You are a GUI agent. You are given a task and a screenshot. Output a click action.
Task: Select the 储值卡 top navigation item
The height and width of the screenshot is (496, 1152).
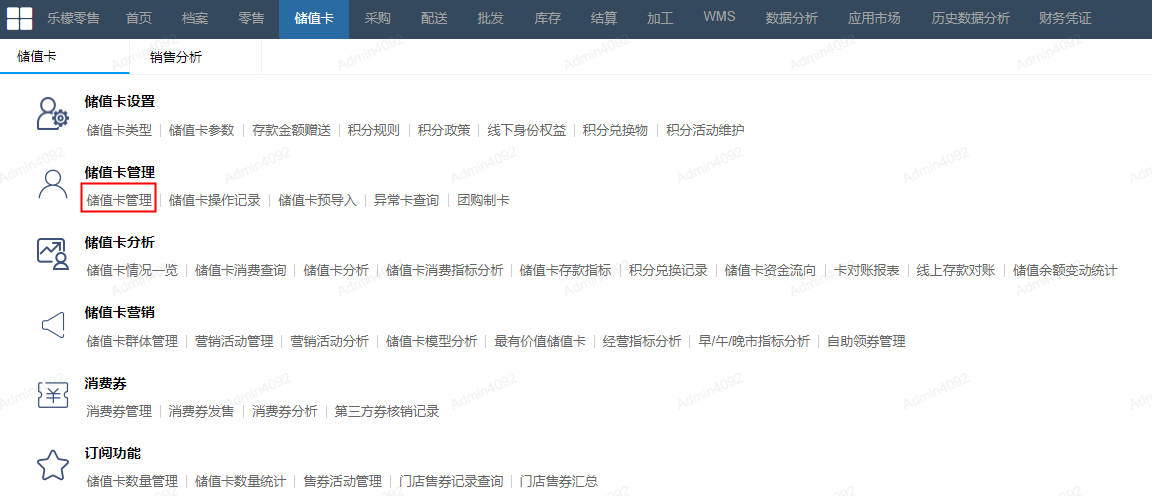pos(314,18)
